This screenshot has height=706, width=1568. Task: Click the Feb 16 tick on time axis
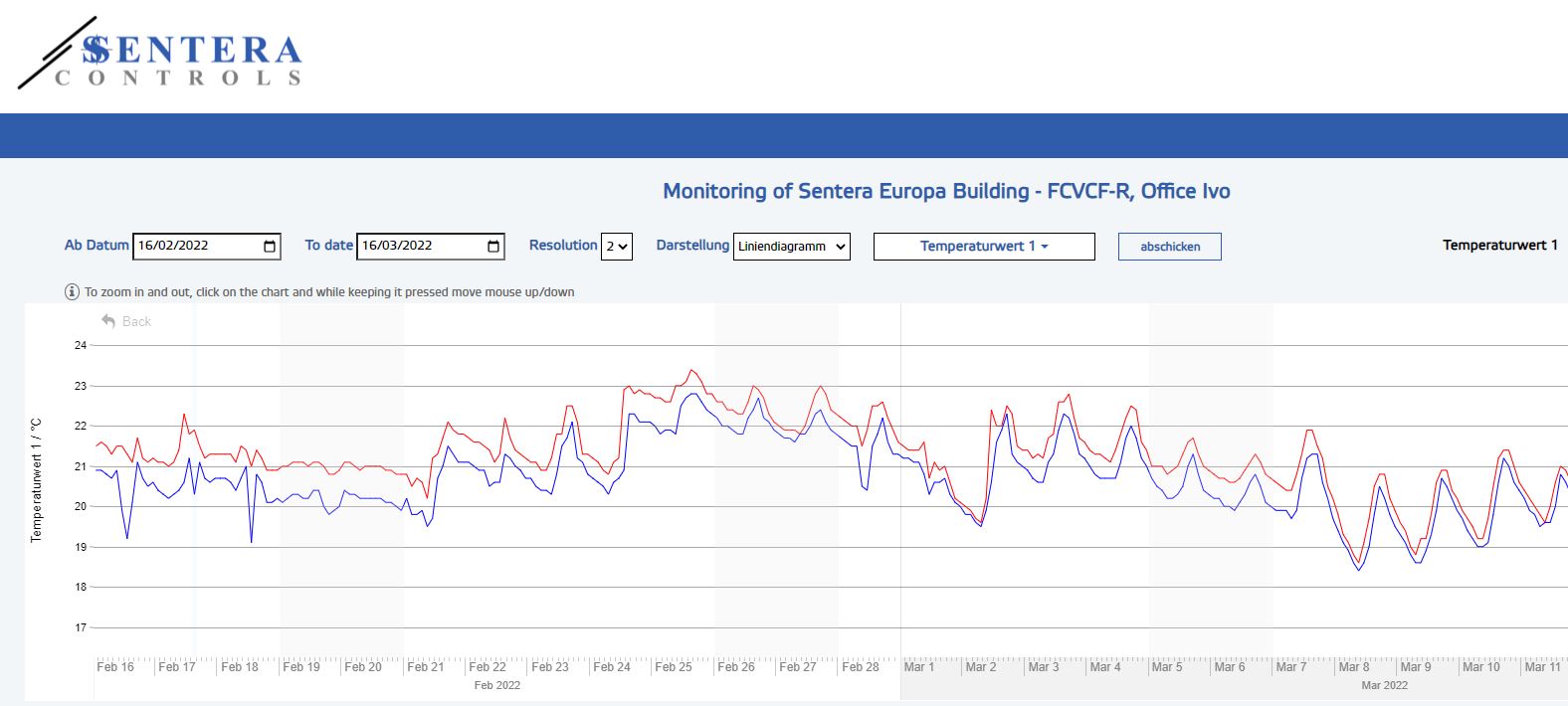pos(115,667)
